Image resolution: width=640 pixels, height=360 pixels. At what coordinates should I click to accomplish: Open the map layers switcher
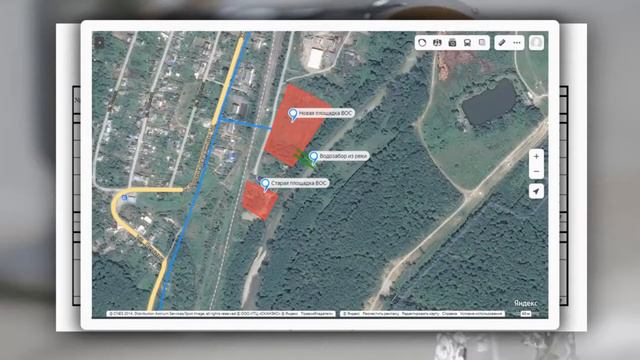482,43
